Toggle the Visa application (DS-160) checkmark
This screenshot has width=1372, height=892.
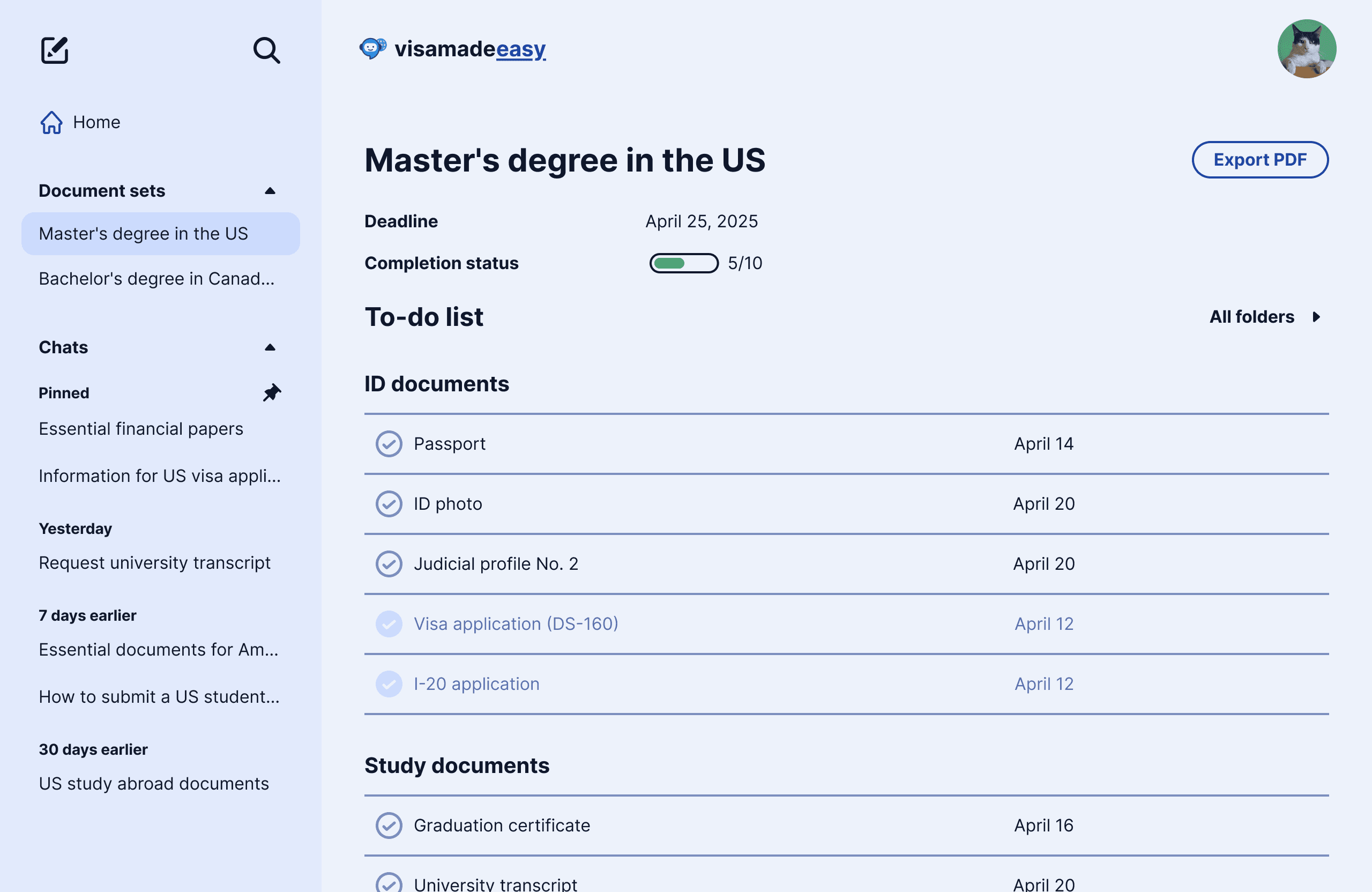pos(389,624)
